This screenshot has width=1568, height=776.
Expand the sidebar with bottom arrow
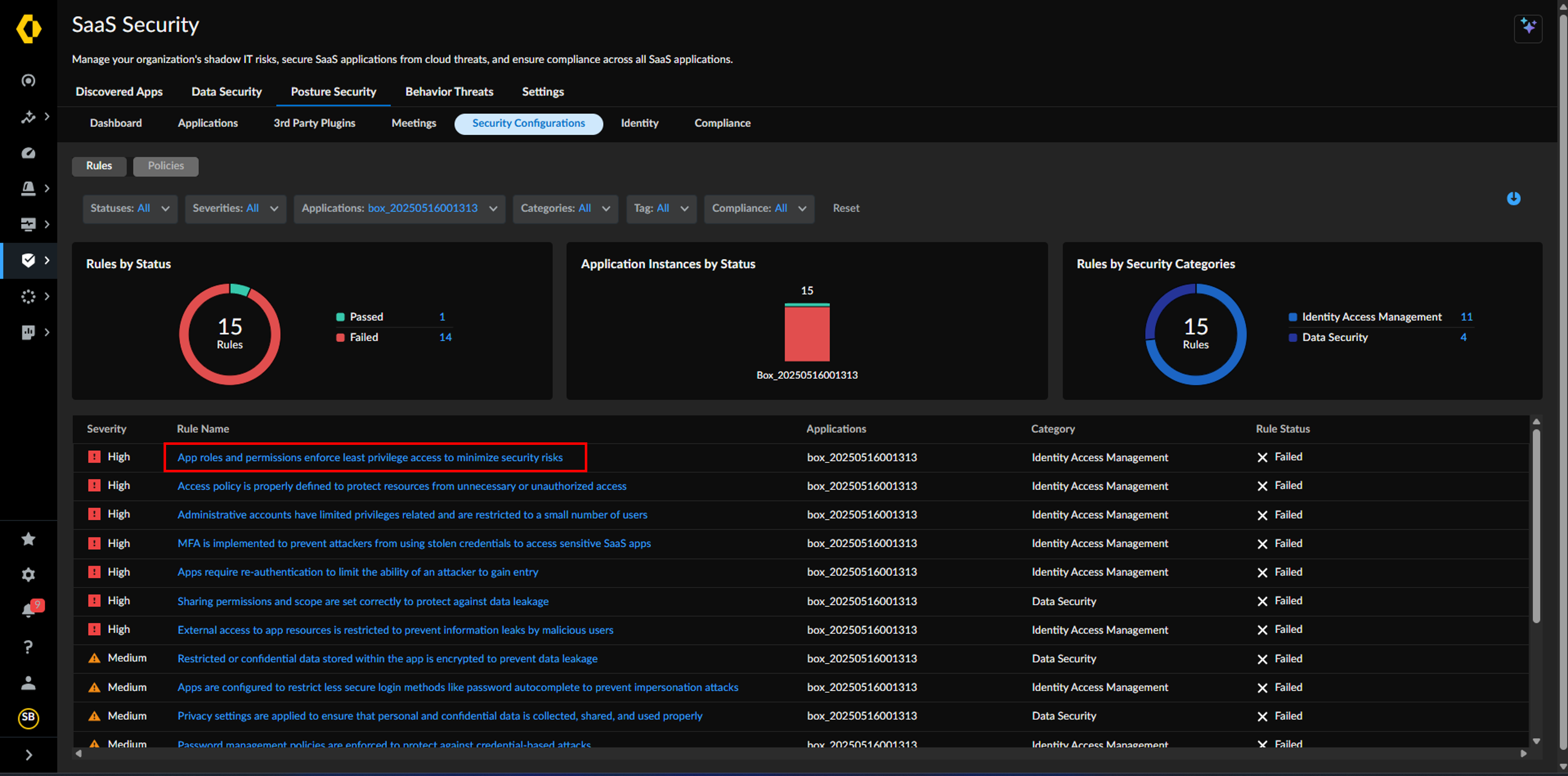28,755
